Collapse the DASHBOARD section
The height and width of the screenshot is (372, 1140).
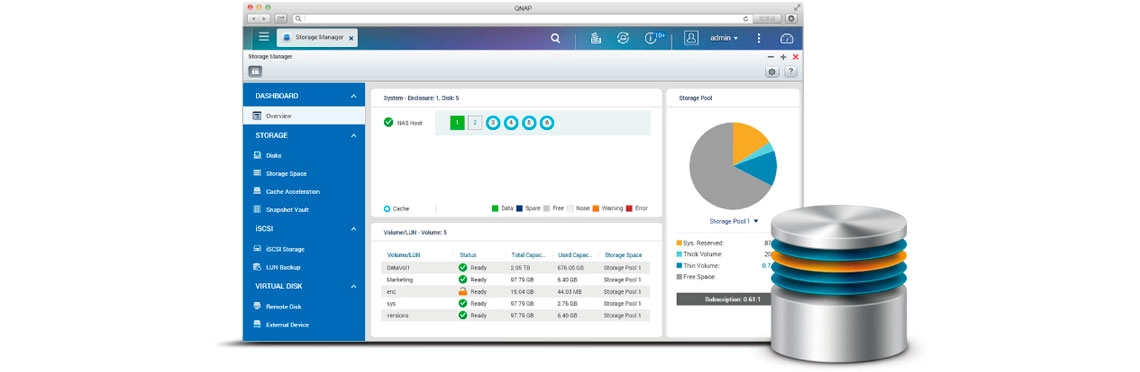(353, 96)
